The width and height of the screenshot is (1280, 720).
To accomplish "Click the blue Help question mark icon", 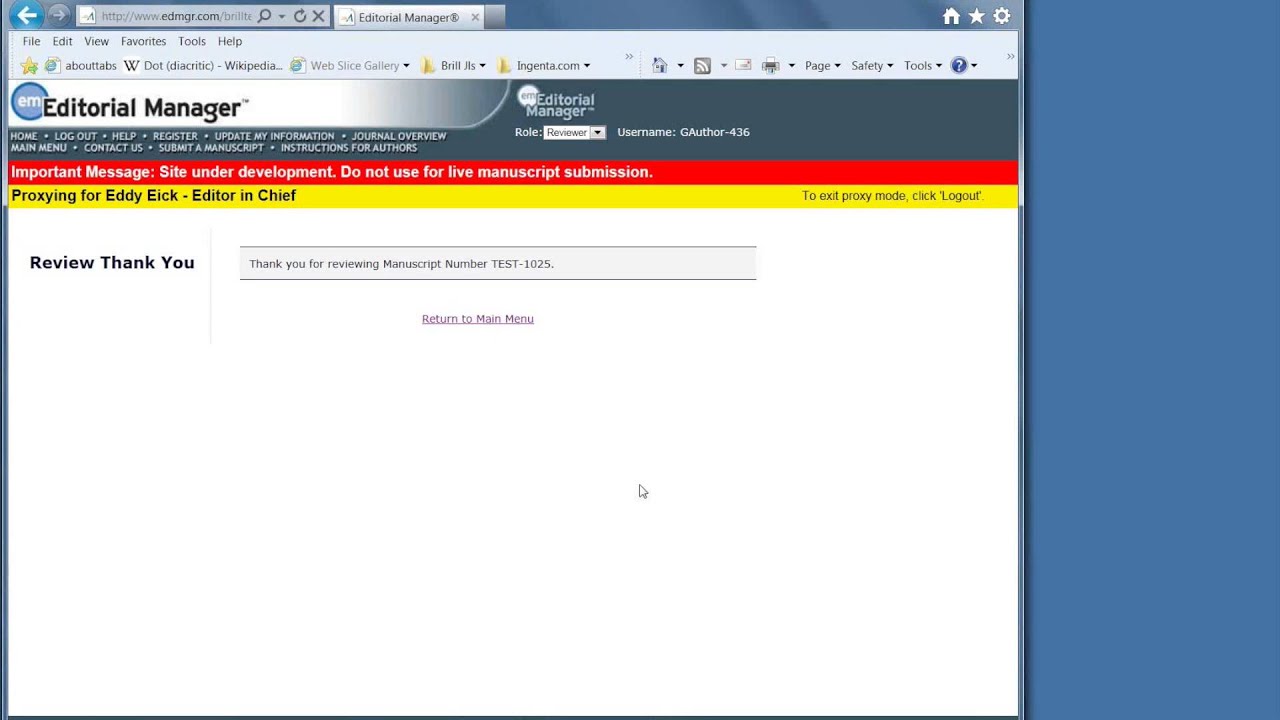I will click(959, 66).
